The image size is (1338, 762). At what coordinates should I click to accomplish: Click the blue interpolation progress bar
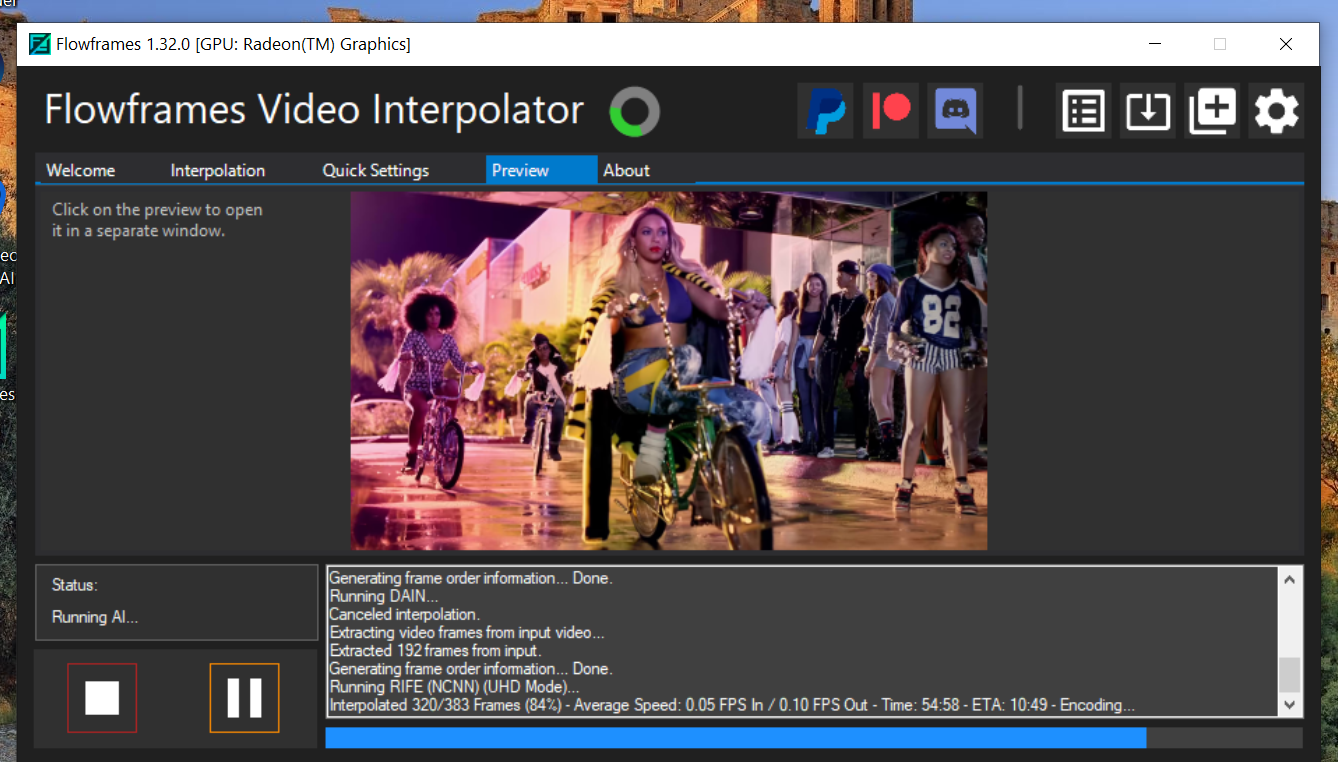[814, 738]
